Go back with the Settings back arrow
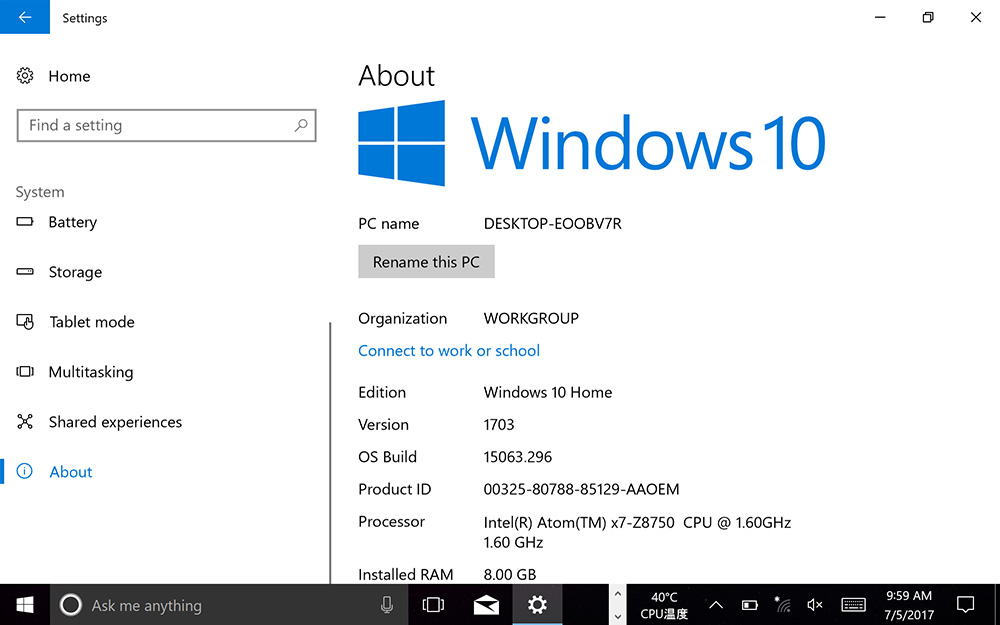 point(25,17)
